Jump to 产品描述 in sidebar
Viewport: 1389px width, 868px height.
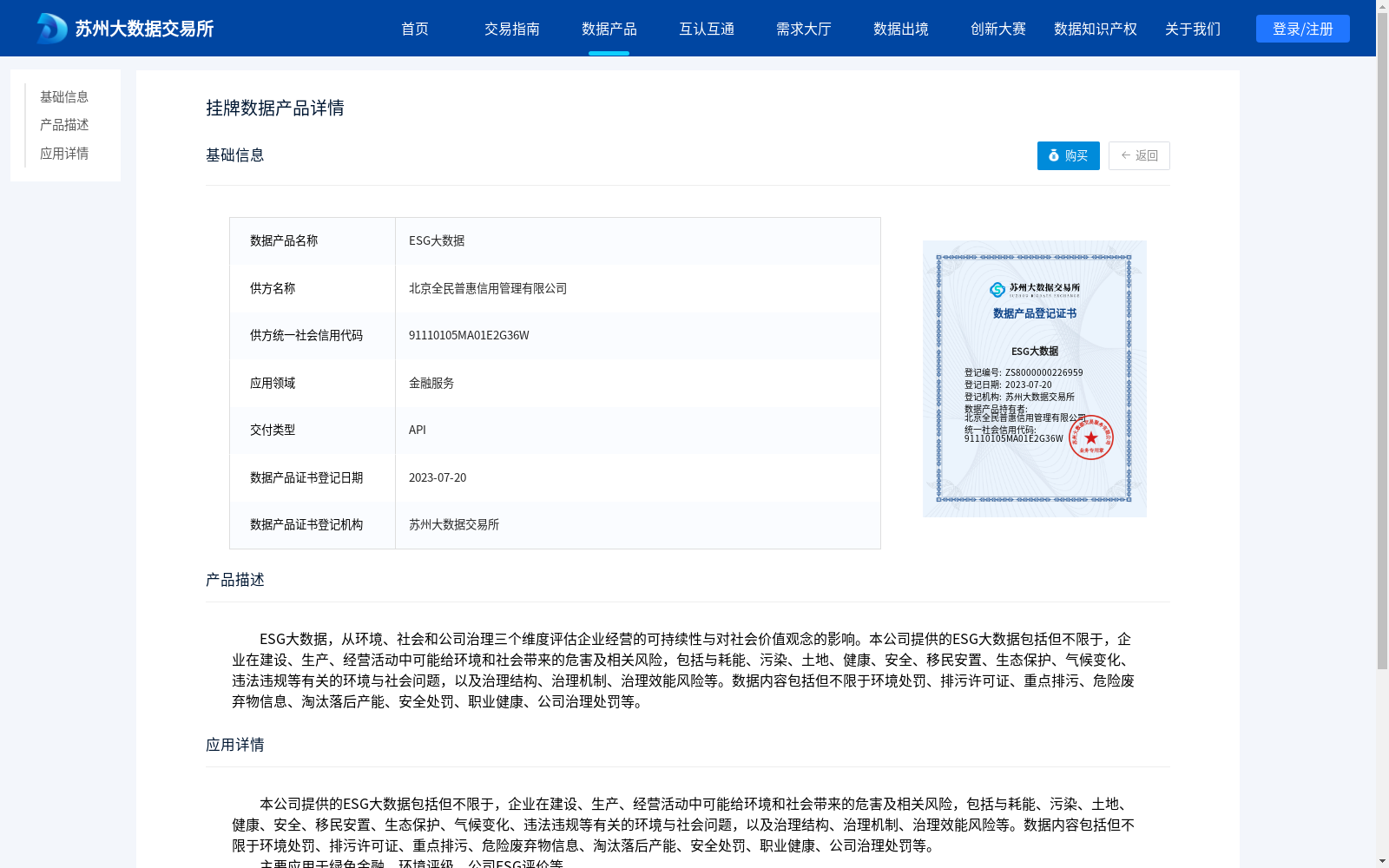coord(64,125)
